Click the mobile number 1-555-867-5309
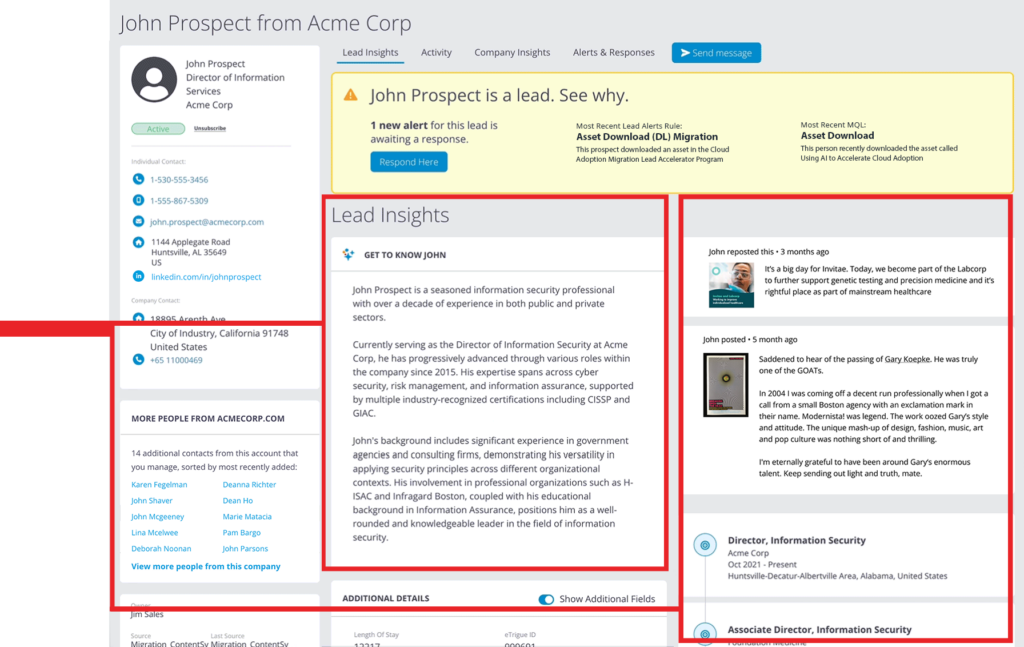This screenshot has height=647, width=1024. click(x=179, y=201)
